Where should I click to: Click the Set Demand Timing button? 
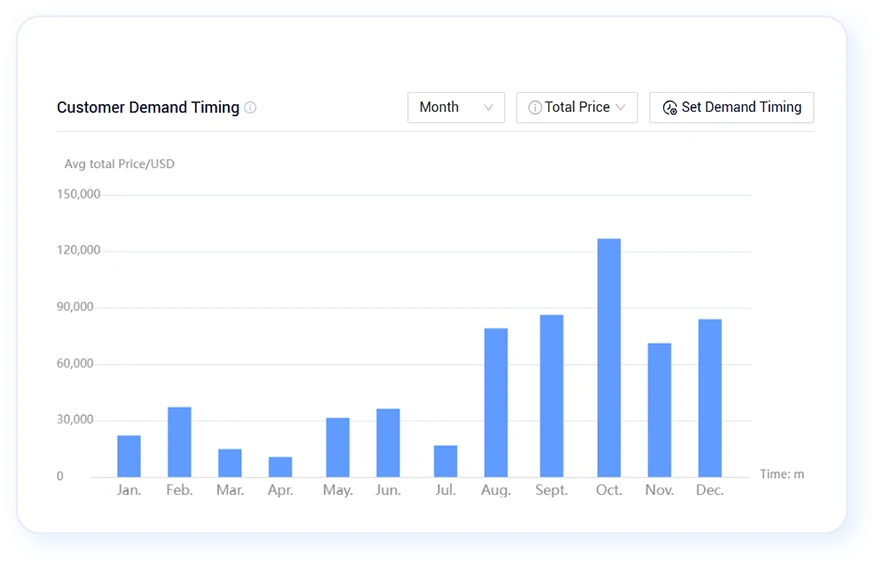(x=731, y=107)
